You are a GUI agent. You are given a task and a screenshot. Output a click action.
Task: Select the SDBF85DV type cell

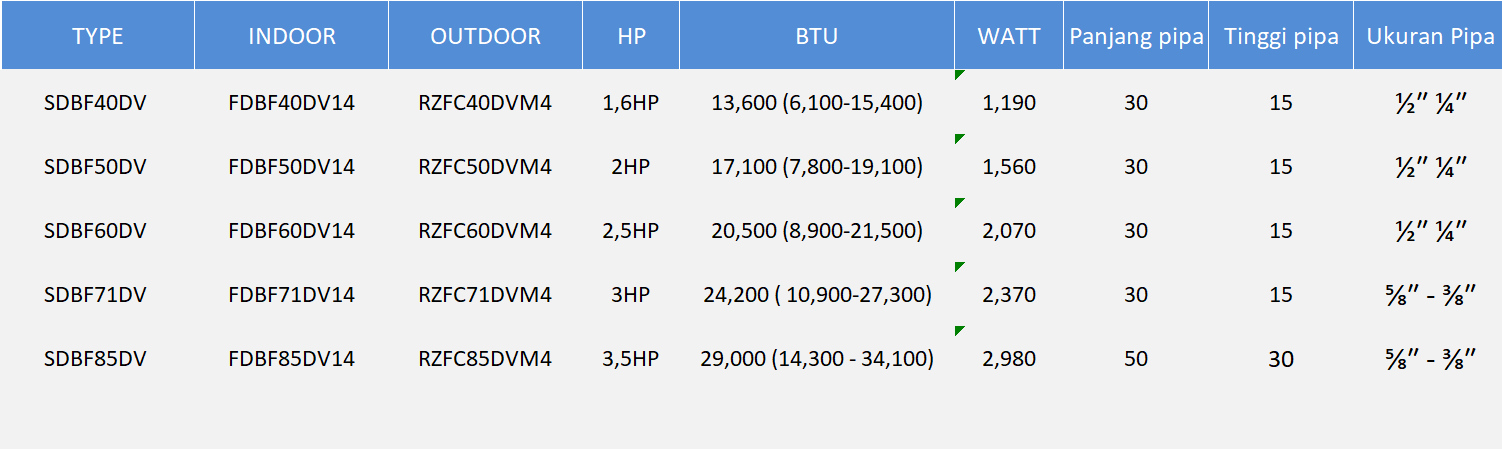coord(96,359)
